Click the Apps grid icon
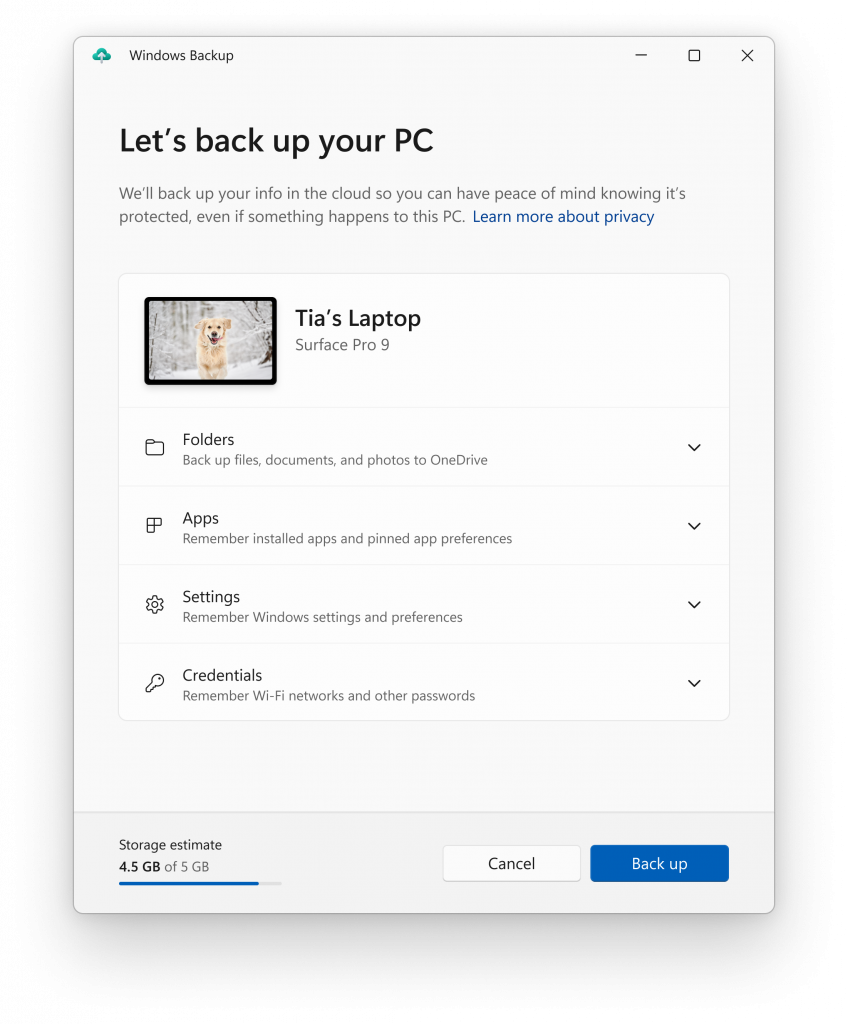 point(154,526)
